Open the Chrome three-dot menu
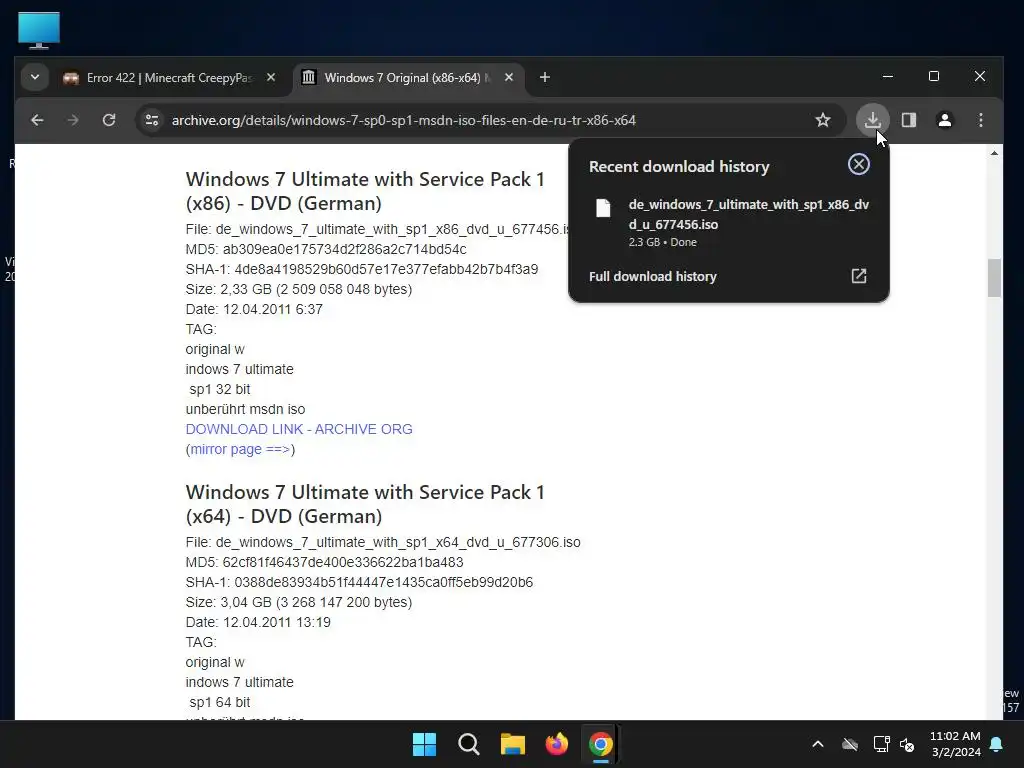Image resolution: width=1024 pixels, height=768 pixels. (980, 120)
